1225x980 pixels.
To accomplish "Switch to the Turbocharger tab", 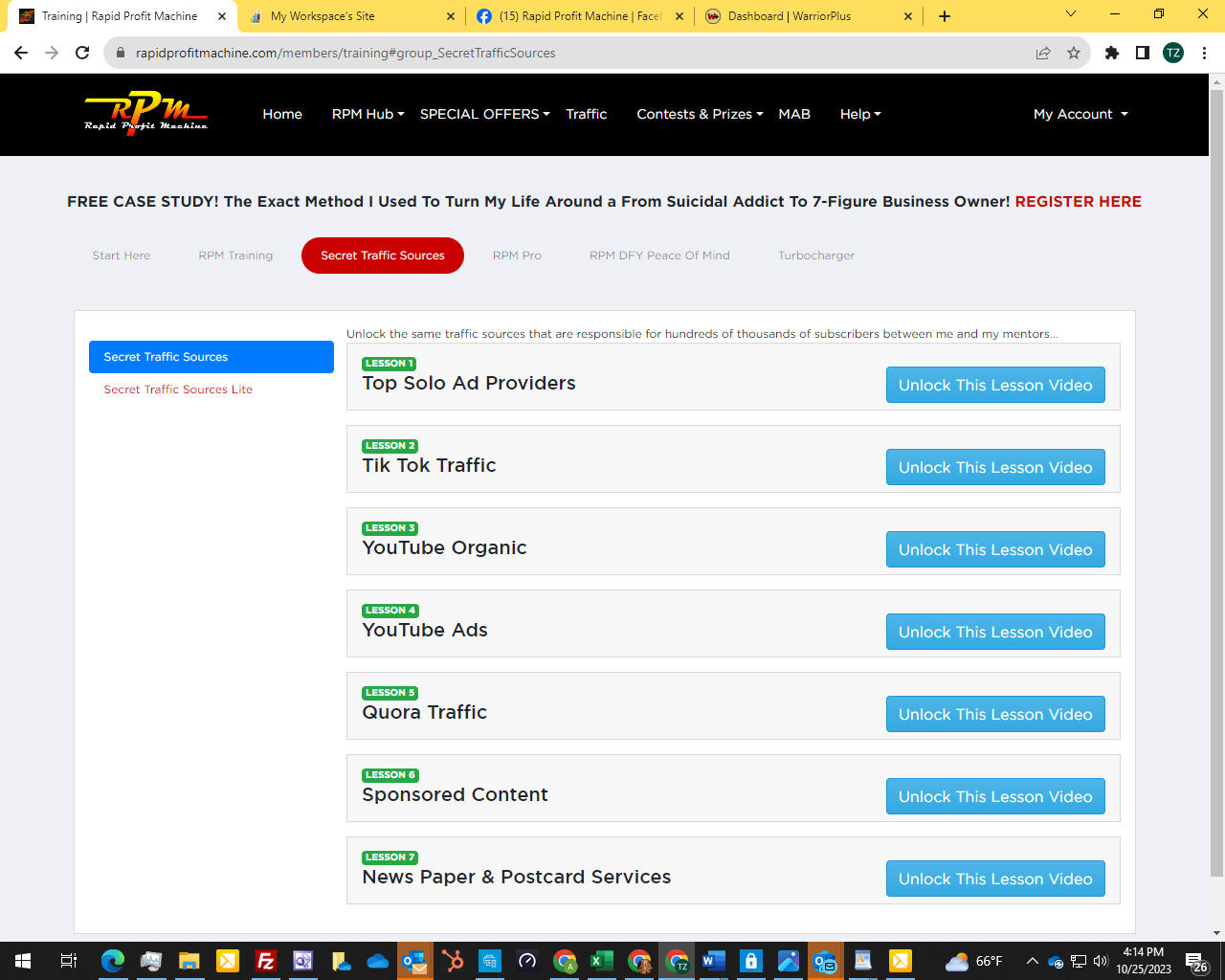I will [816, 256].
